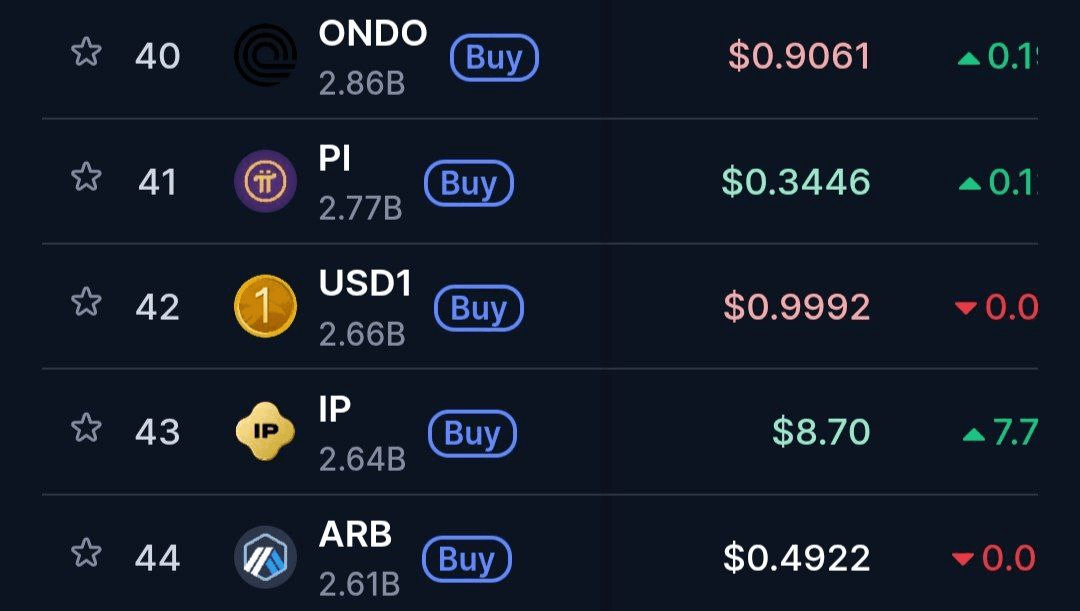Click the USD1 gold coin logo

(x=265, y=306)
